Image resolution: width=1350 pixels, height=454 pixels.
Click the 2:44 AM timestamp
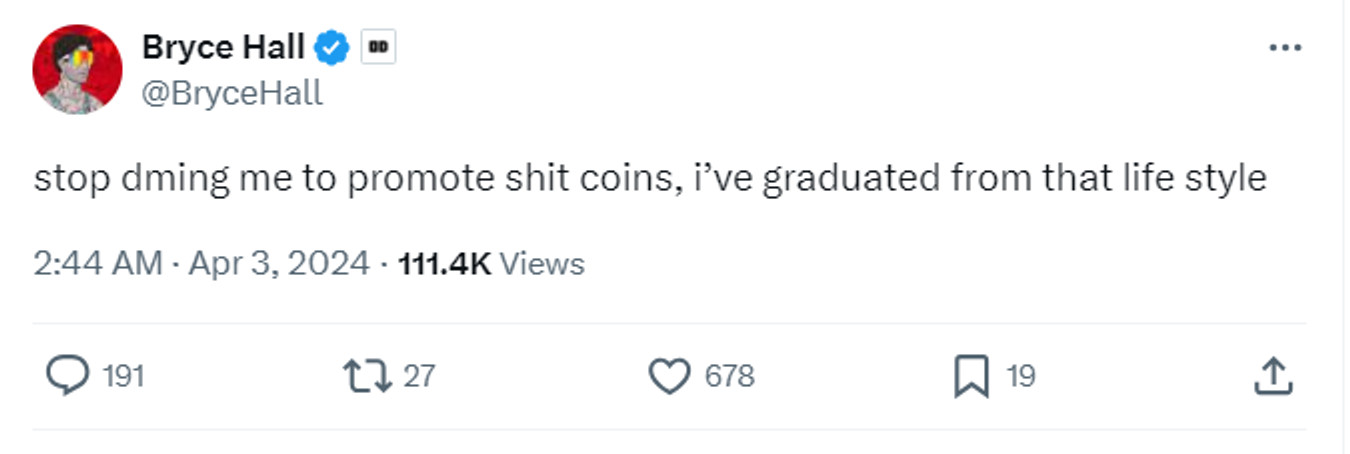[97, 264]
